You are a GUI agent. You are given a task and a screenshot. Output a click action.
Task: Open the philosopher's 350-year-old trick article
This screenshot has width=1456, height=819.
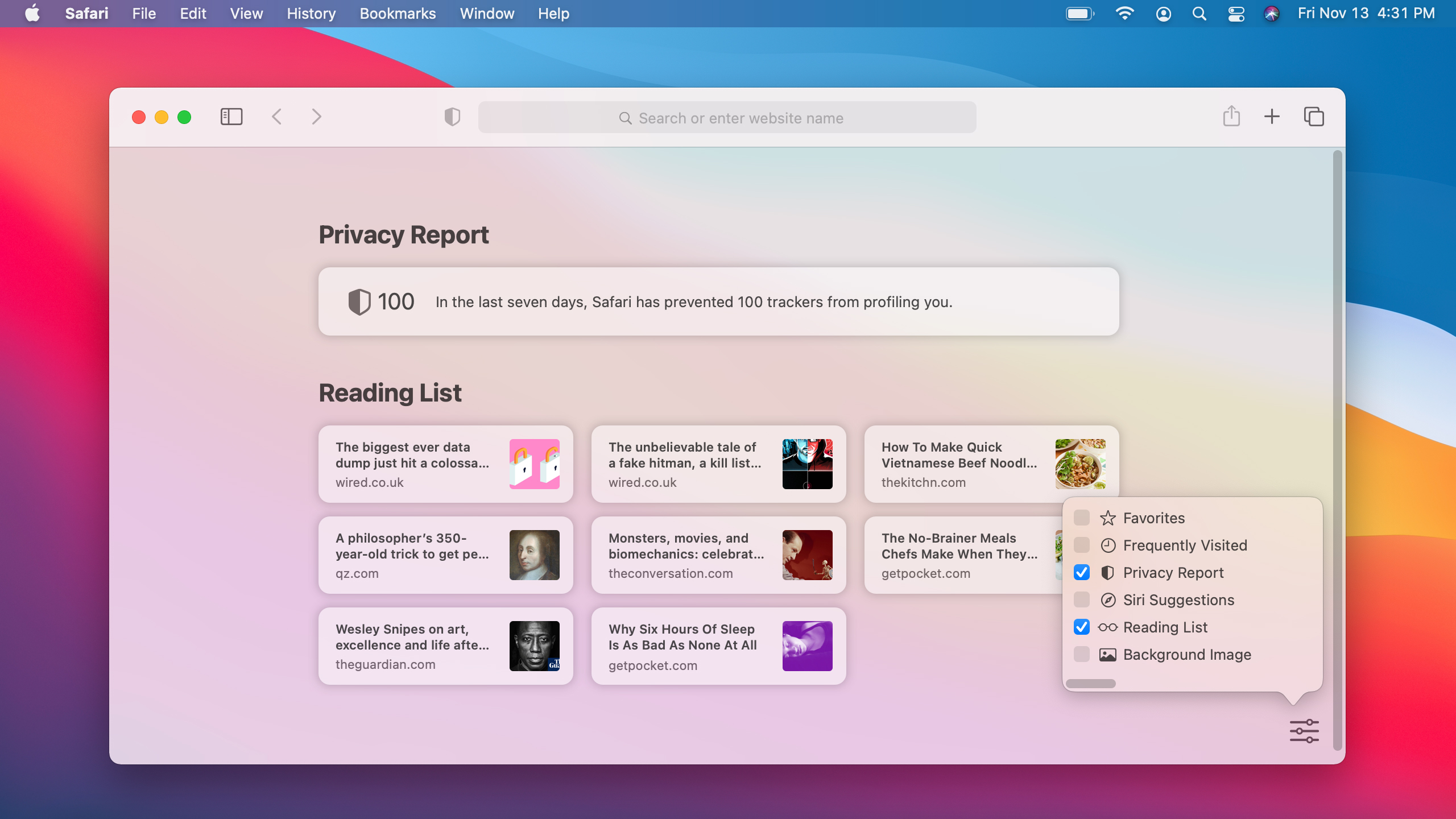(445, 555)
